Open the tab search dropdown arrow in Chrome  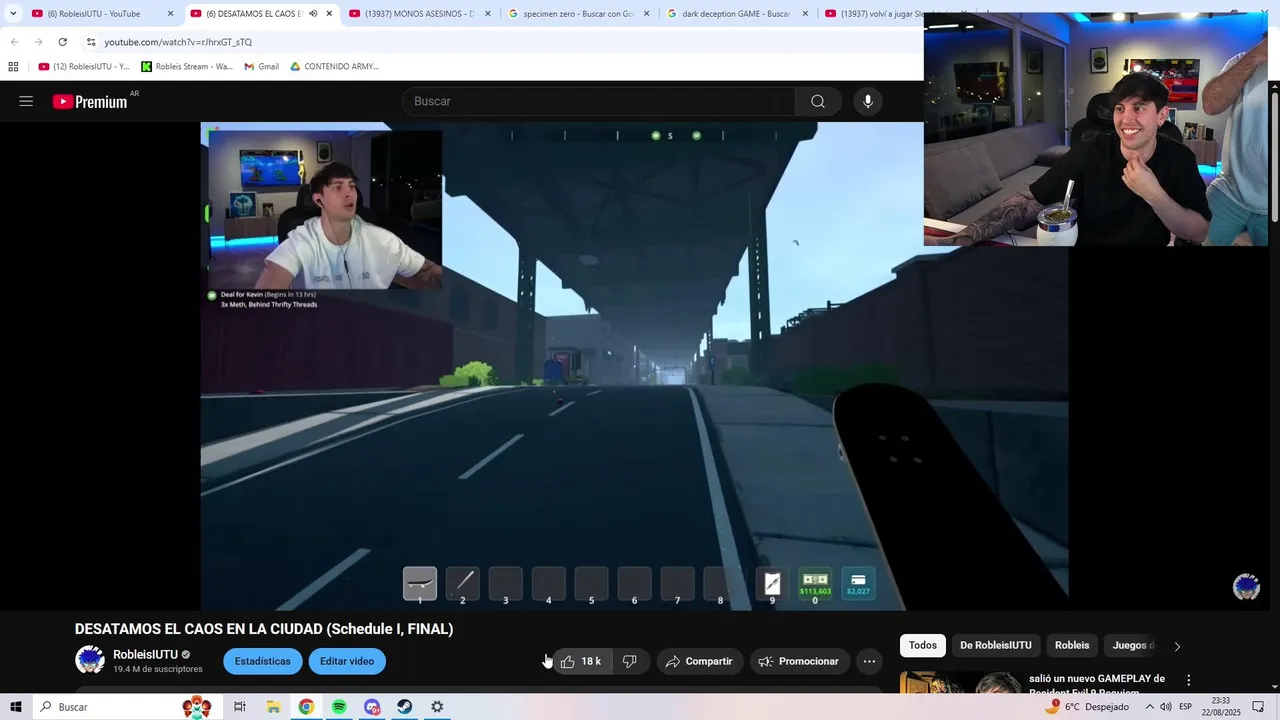[13, 14]
